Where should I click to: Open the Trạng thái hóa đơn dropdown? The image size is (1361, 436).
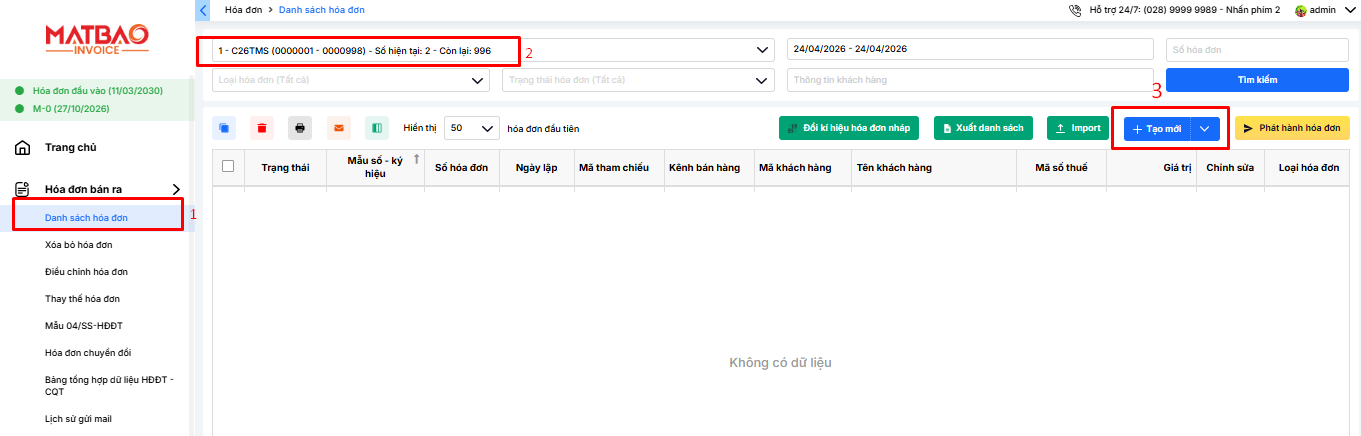(x=638, y=80)
